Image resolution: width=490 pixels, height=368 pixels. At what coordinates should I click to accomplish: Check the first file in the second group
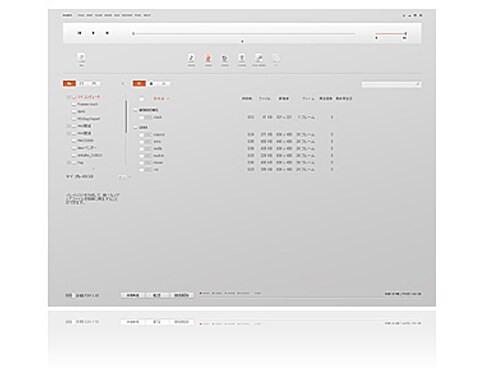tap(141, 135)
